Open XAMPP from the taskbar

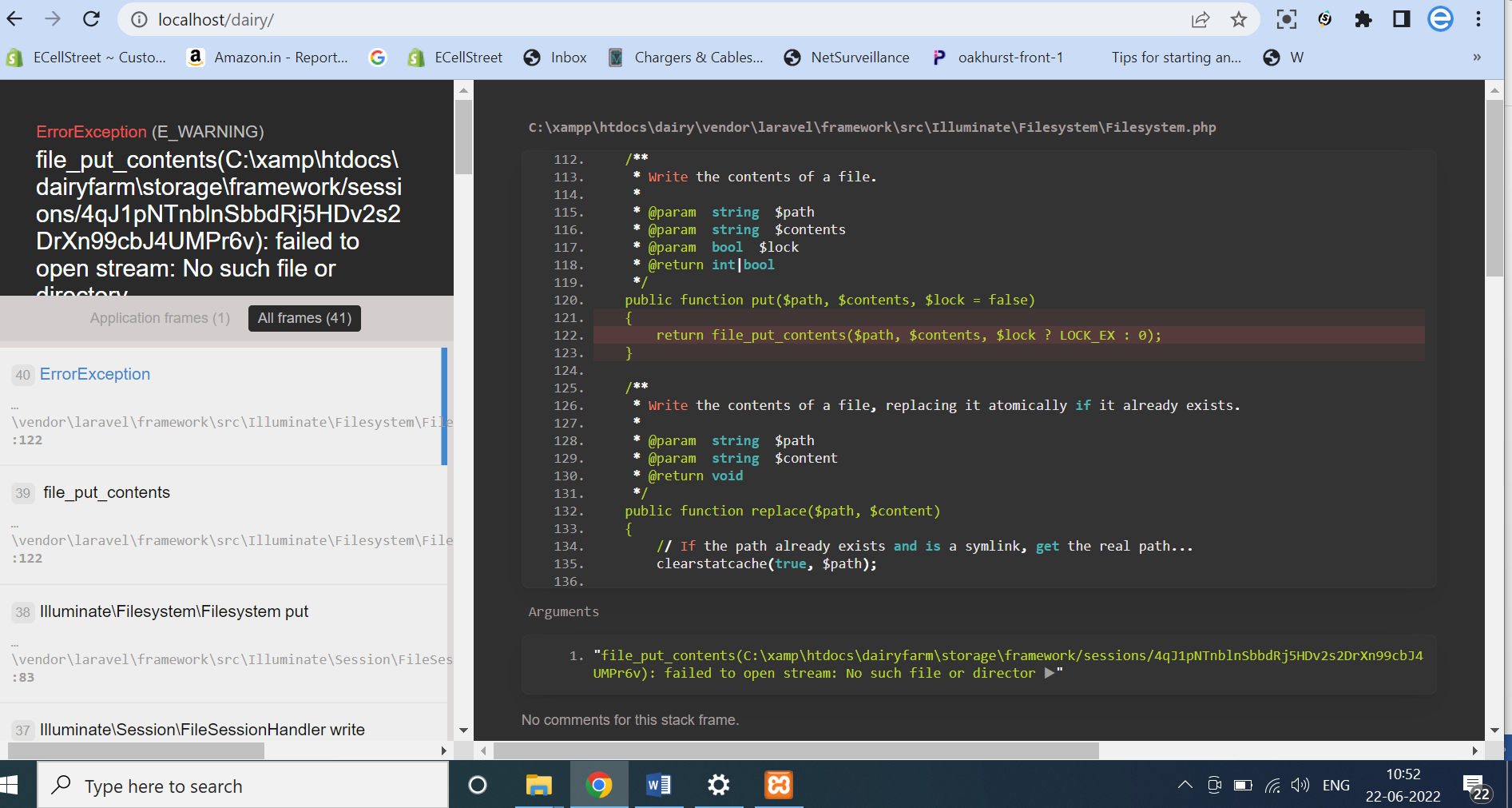(778, 786)
